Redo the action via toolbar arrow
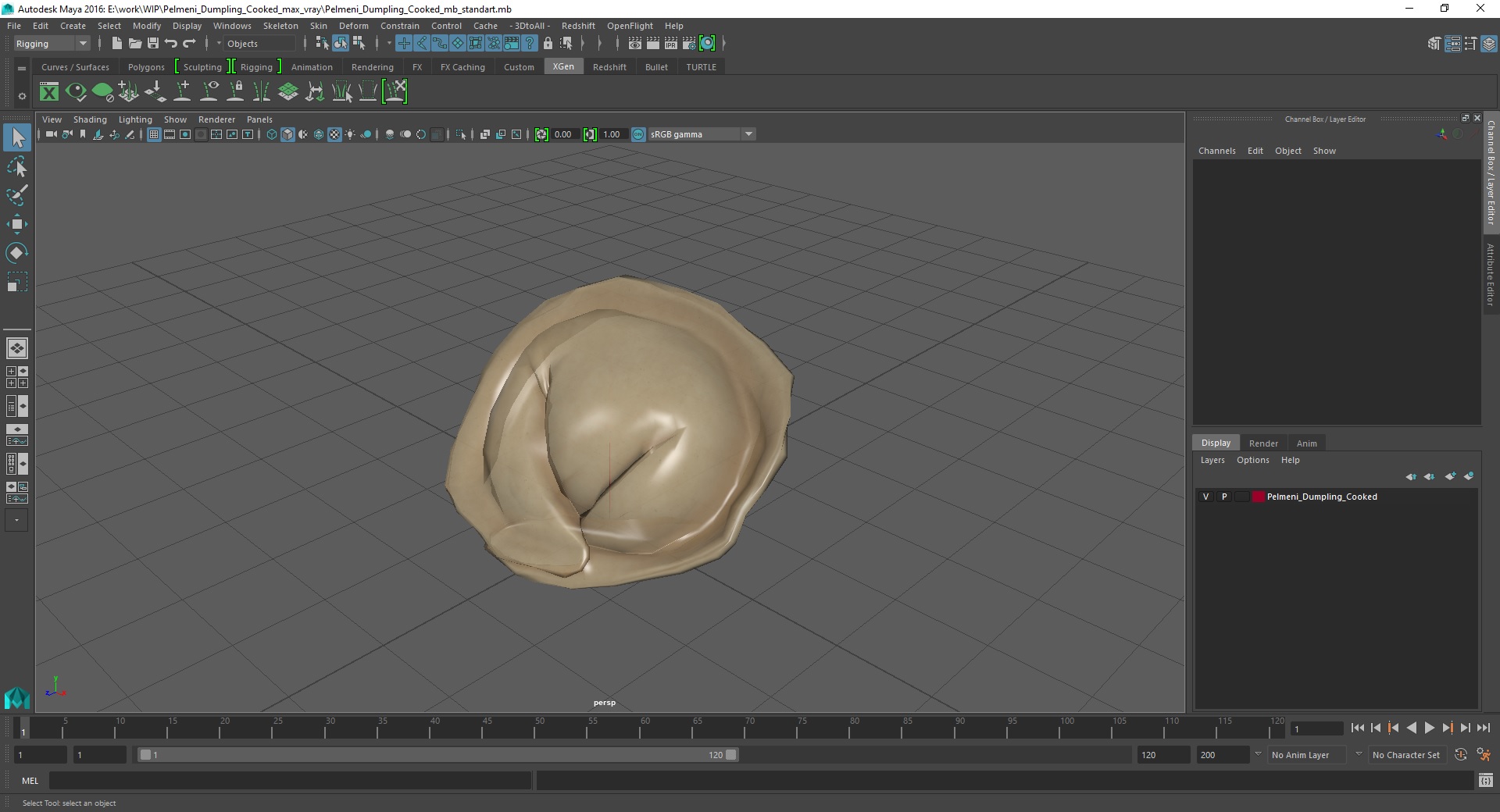 tap(189, 44)
